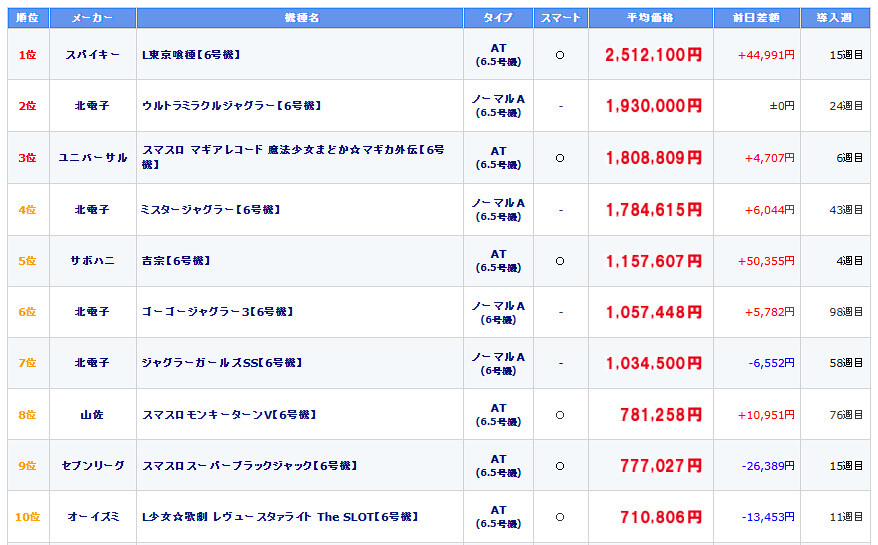Screen dimensions: 878x545
Task: Click the difference -6,552円
Action: point(771,363)
